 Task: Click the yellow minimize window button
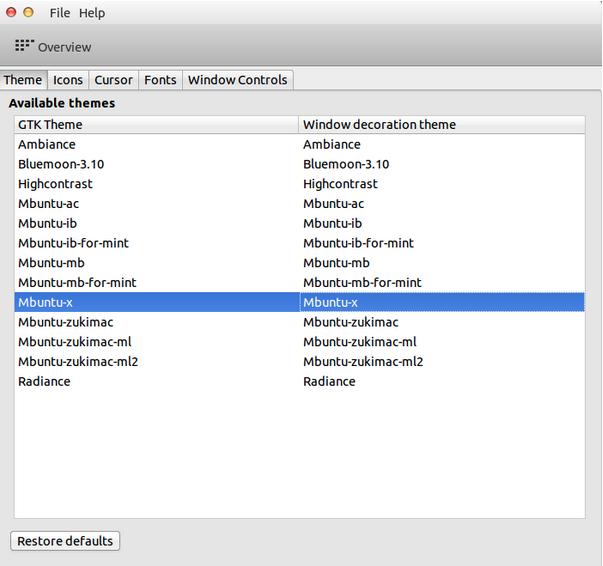click(x=28, y=12)
